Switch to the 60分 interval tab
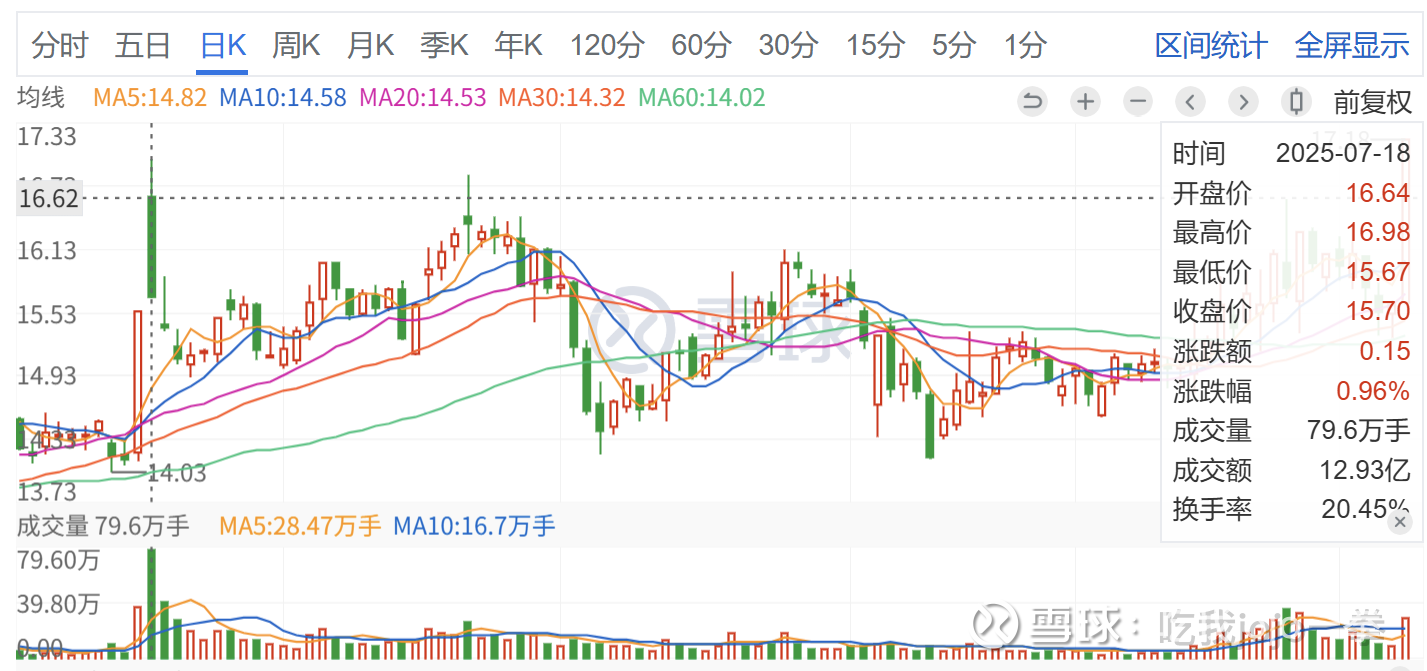This screenshot has width=1427, height=671. [x=701, y=45]
